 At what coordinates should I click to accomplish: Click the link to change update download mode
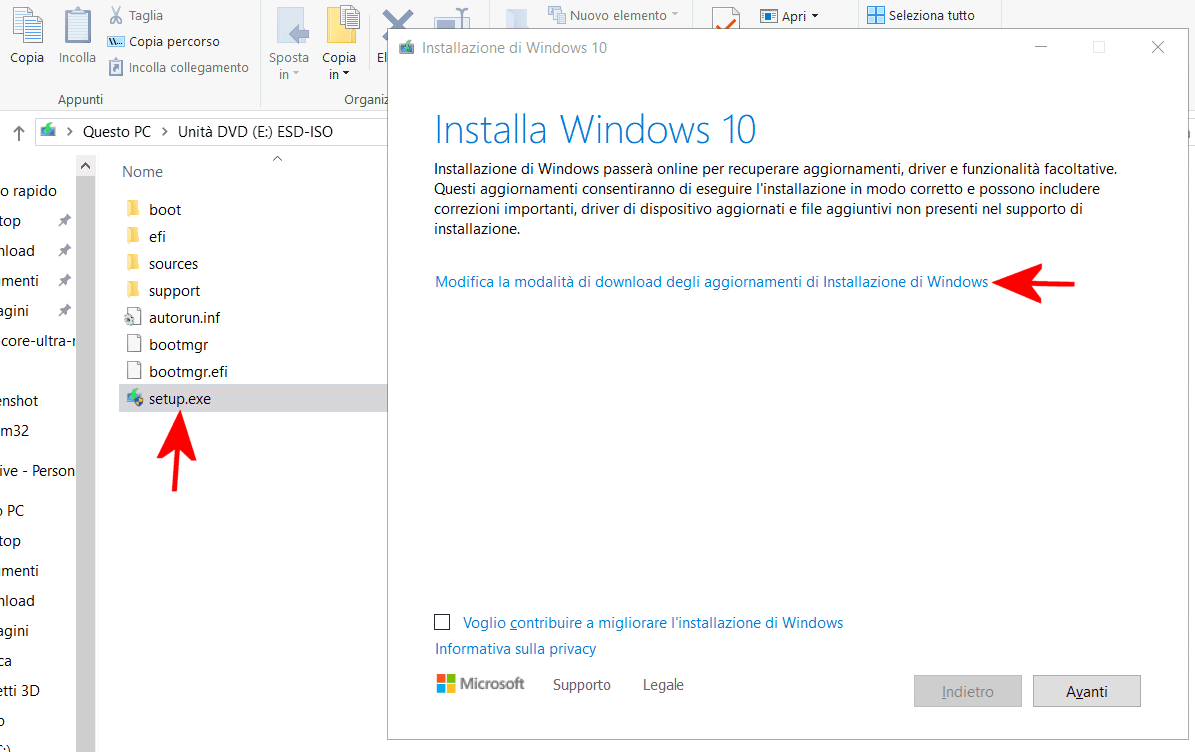[711, 282]
